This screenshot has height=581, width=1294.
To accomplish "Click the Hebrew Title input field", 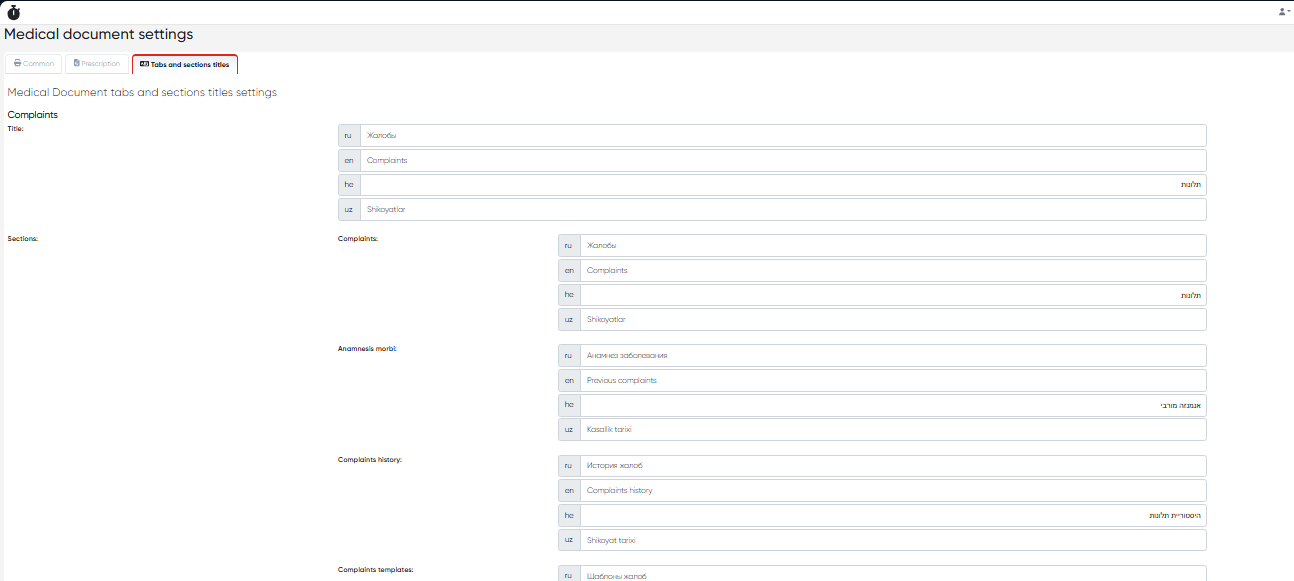I will tap(782, 185).
